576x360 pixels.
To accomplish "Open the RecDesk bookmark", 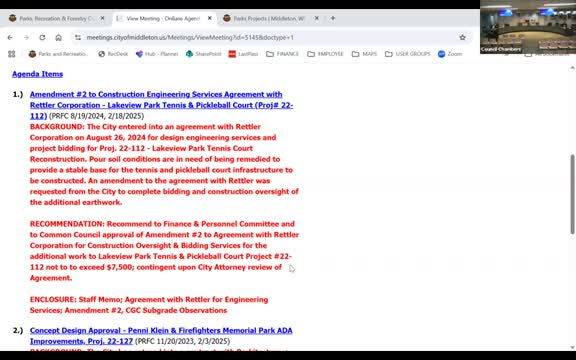I will (x=113, y=54).
